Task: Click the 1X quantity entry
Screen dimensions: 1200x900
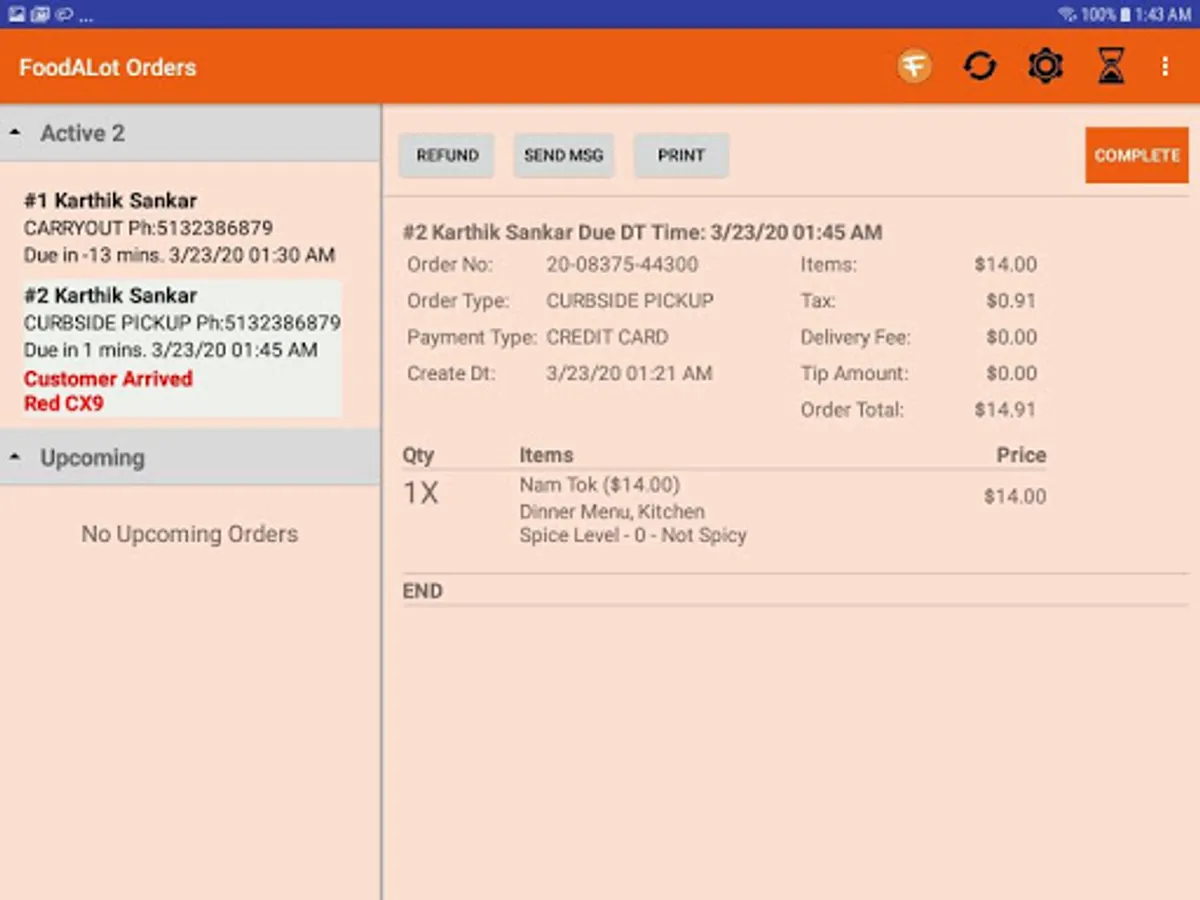Action: (x=420, y=493)
